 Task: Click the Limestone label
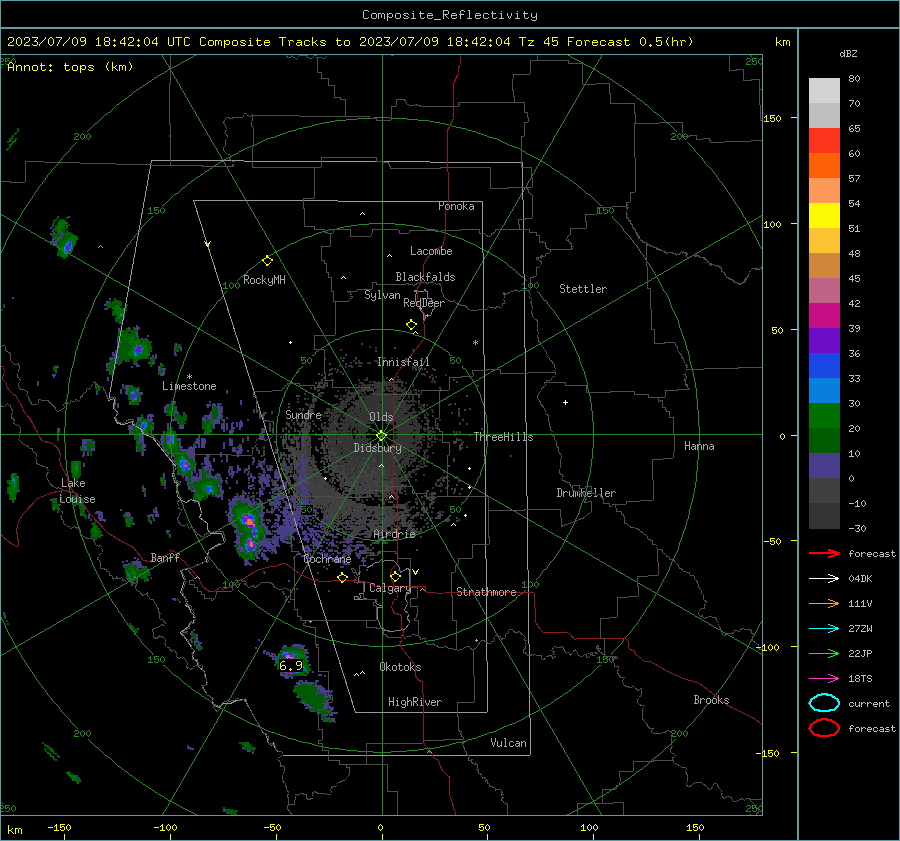coord(189,386)
